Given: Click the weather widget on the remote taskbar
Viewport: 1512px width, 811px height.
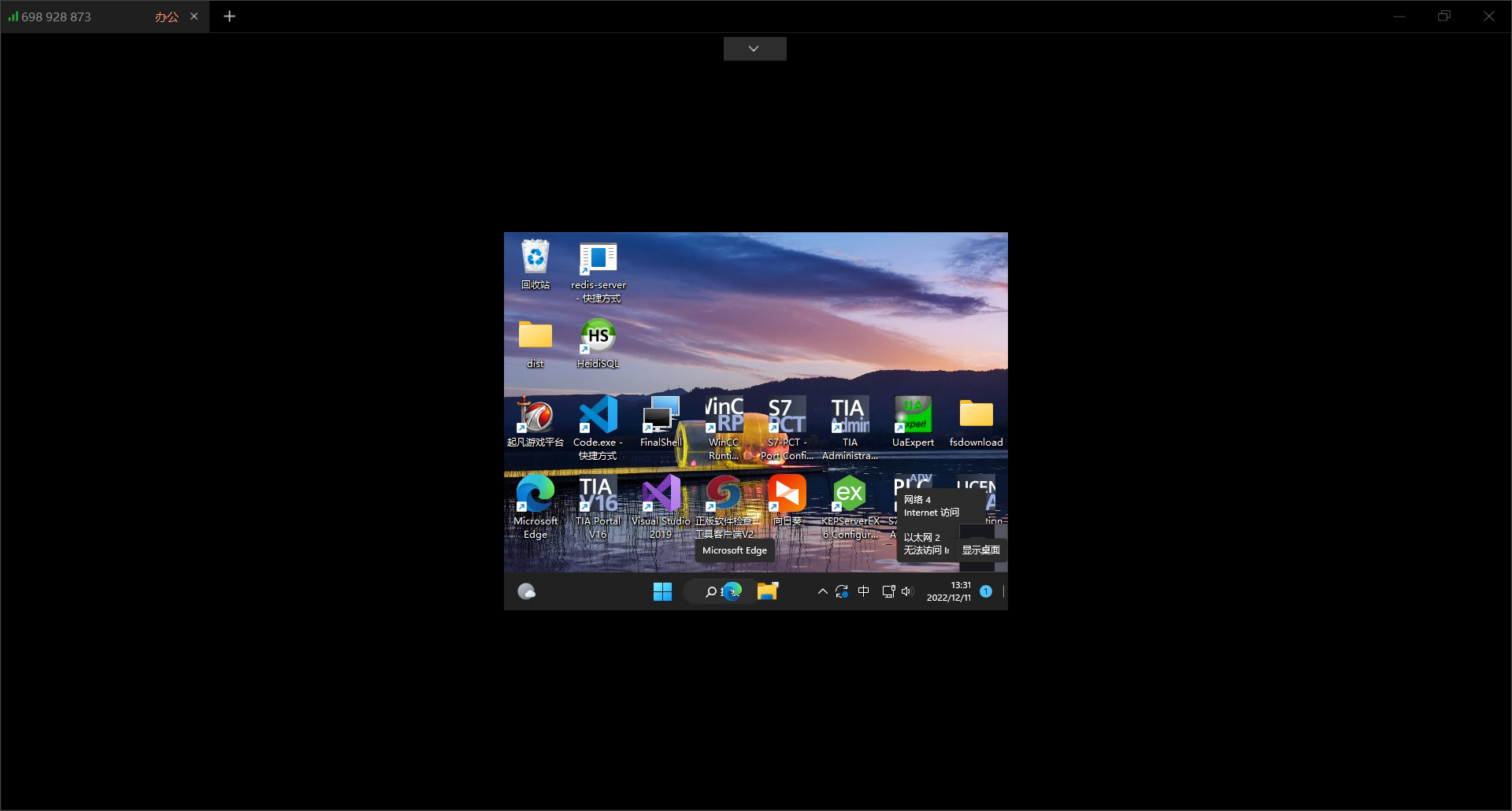Looking at the screenshot, I should (527, 591).
